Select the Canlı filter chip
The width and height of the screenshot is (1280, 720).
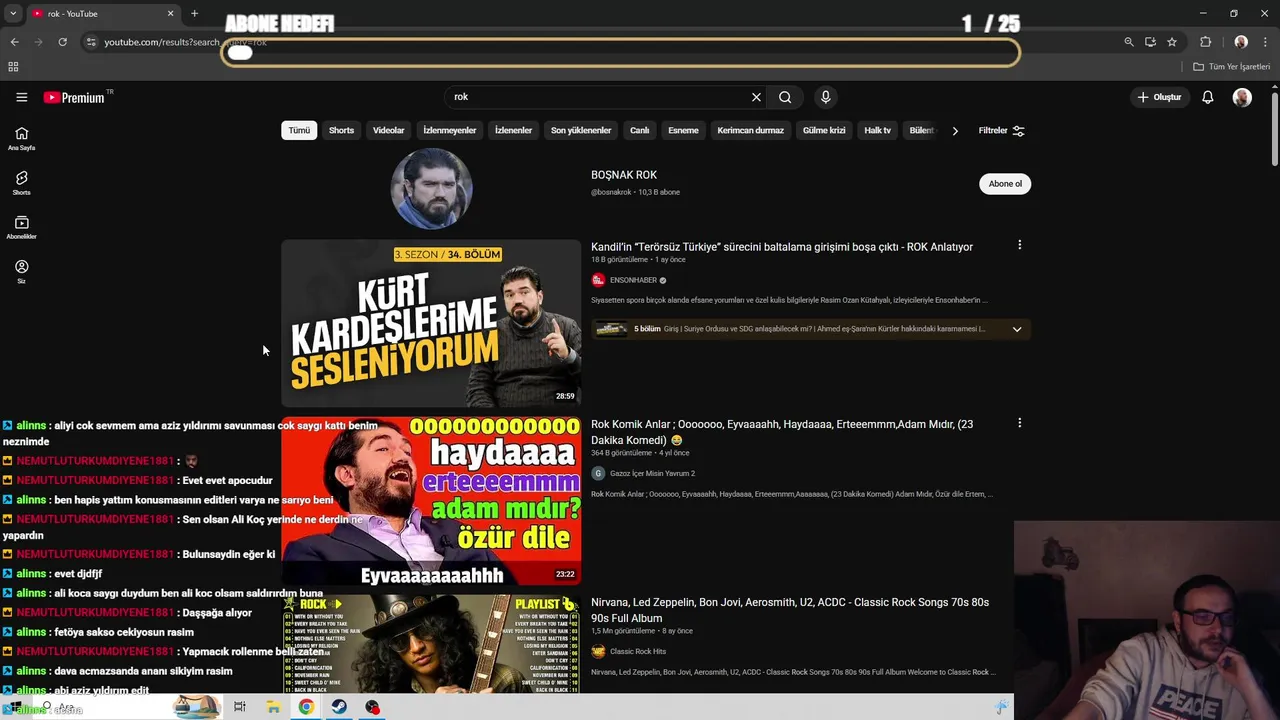(x=640, y=130)
